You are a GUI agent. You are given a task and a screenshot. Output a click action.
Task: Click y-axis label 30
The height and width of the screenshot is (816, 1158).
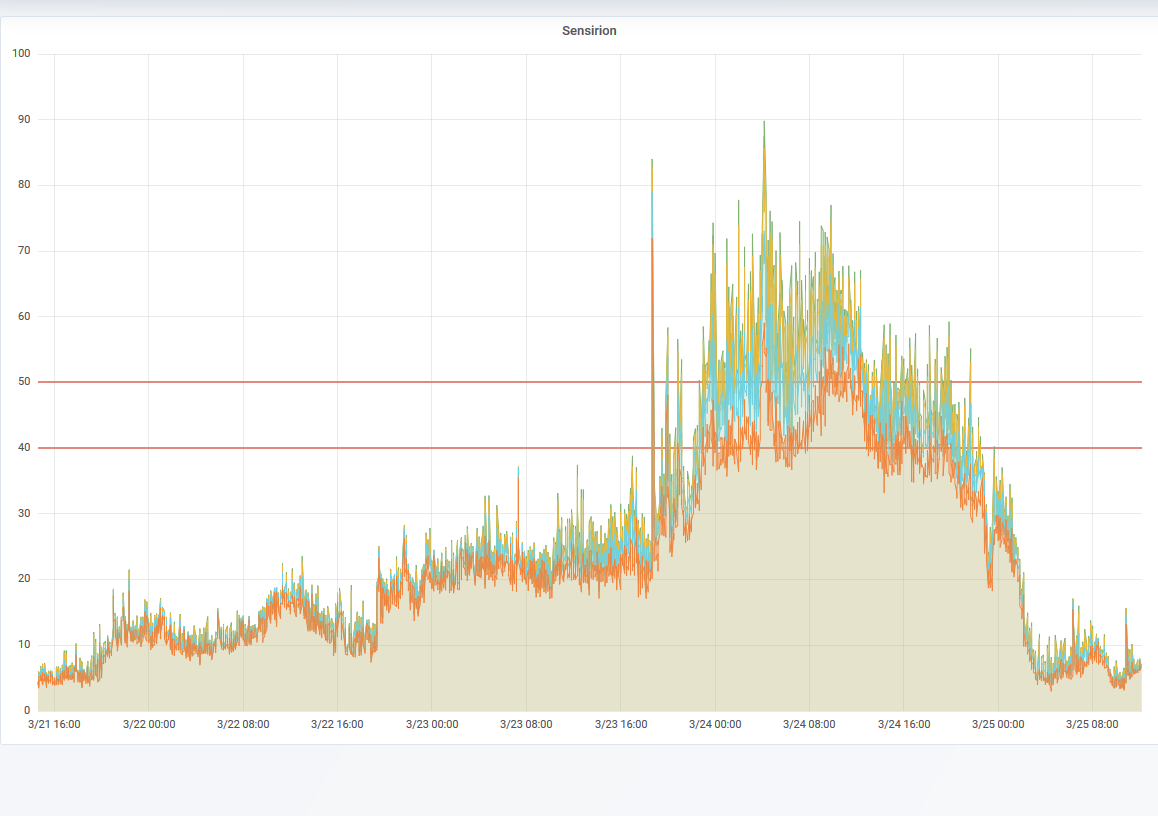tap(24, 512)
